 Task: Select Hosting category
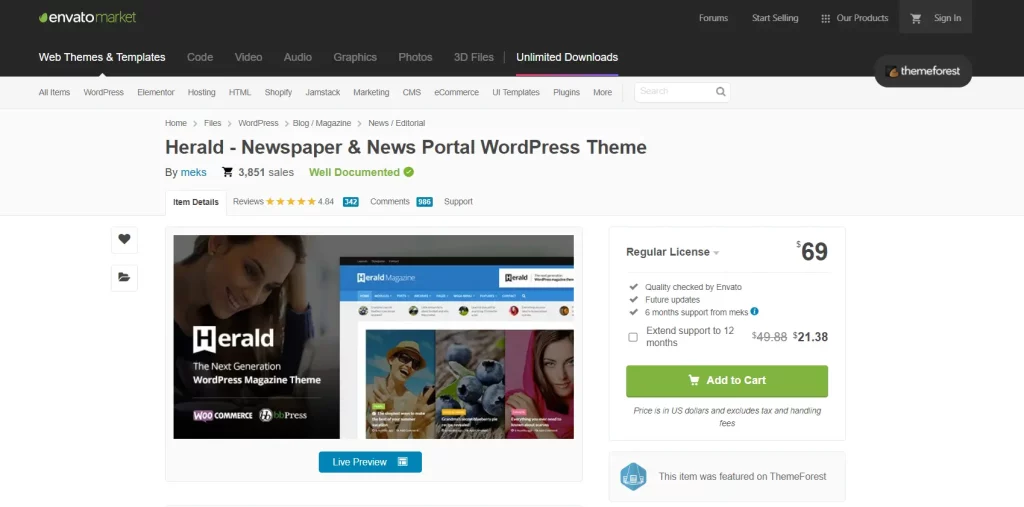point(202,93)
